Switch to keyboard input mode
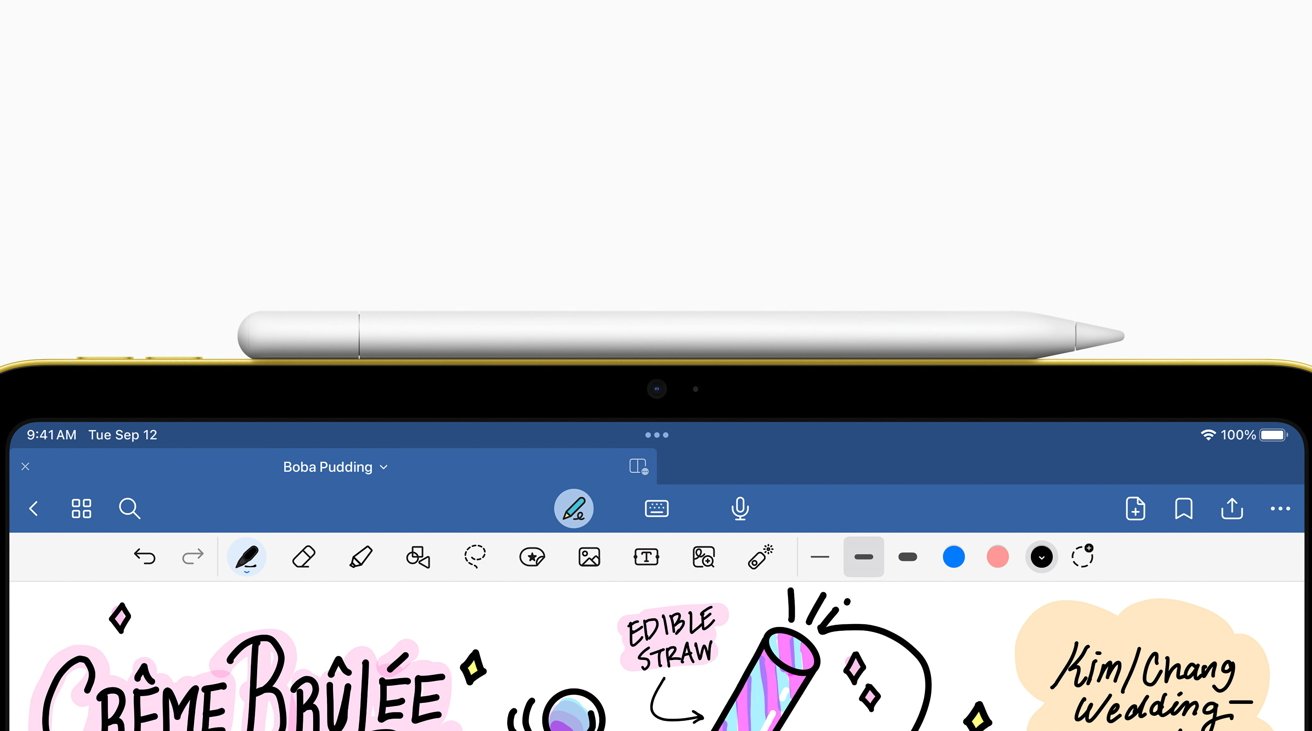The height and width of the screenshot is (731, 1312). (657, 508)
